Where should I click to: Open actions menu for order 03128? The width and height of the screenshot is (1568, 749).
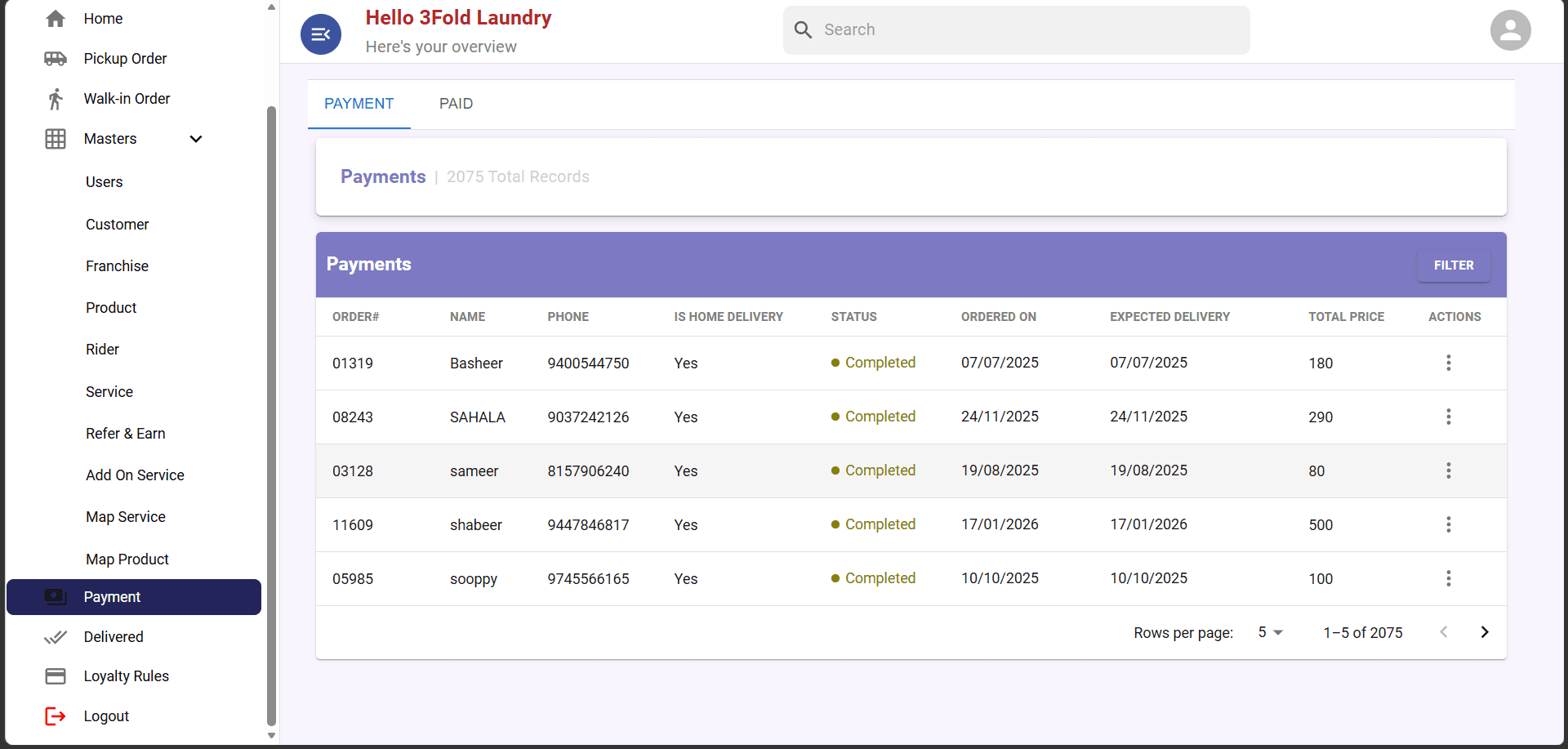1449,470
